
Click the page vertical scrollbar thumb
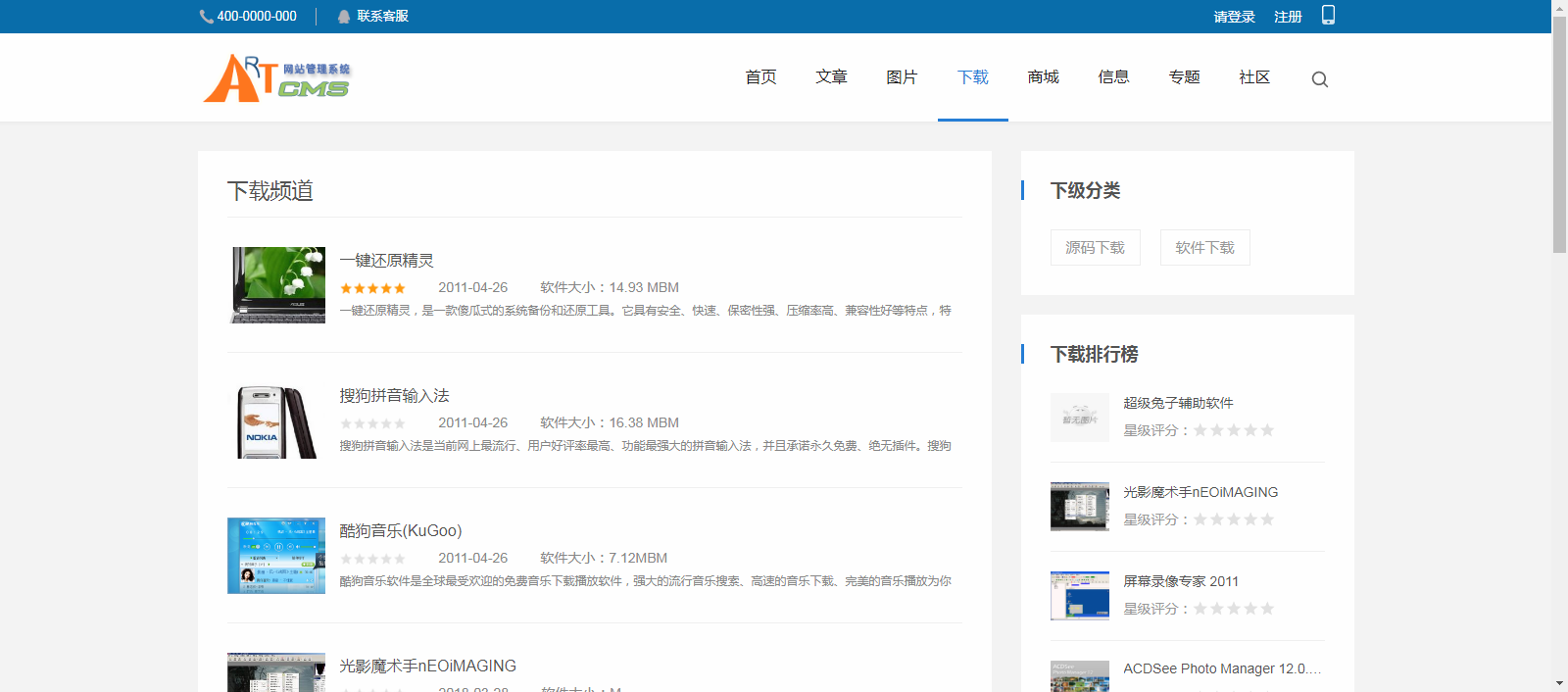point(1559,135)
